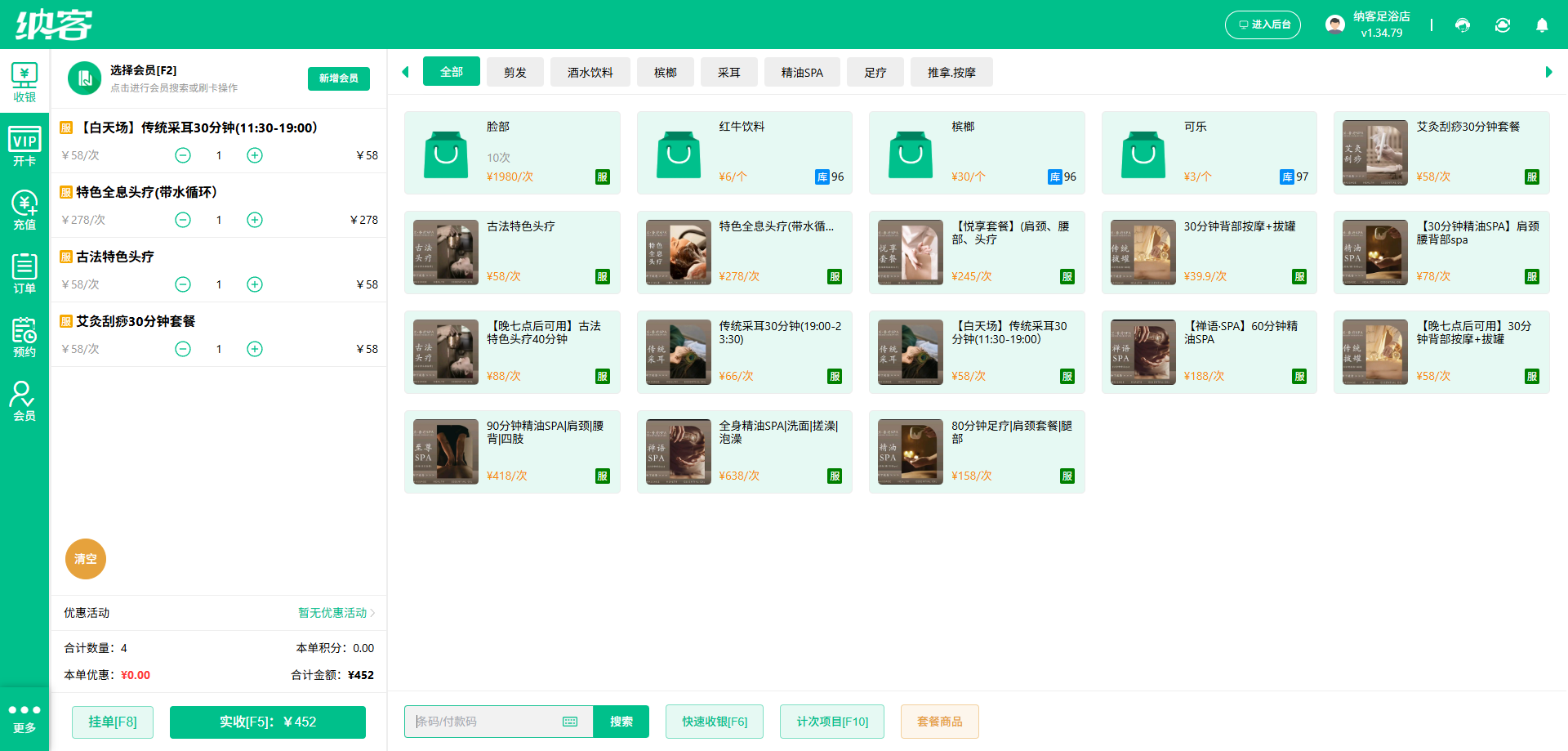Open the 订单 orders sidebar icon
Screen dimensions: 1568x751
pyautogui.click(x=24, y=274)
